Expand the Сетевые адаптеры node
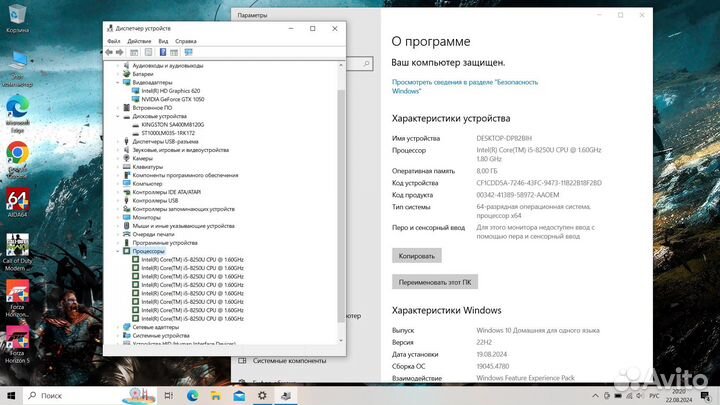 pyautogui.click(x=118, y=327)
